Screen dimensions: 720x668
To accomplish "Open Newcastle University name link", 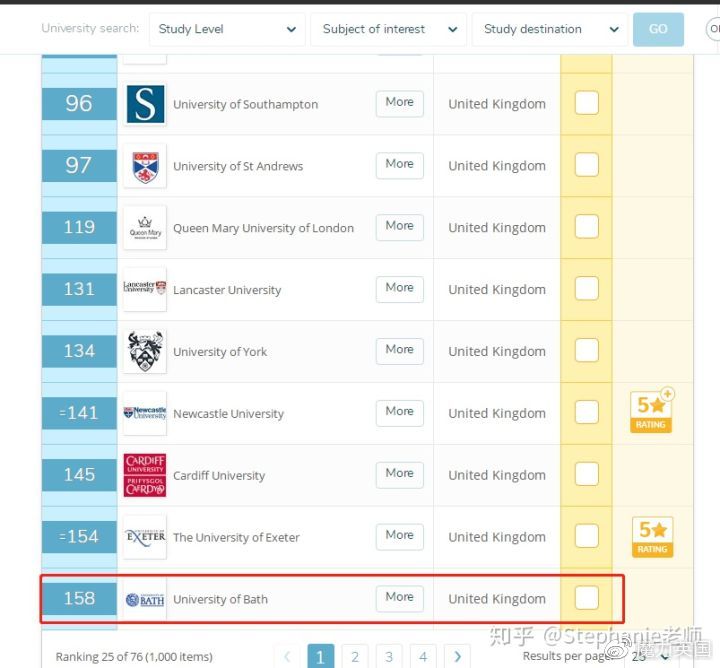I will click(228, 414).
